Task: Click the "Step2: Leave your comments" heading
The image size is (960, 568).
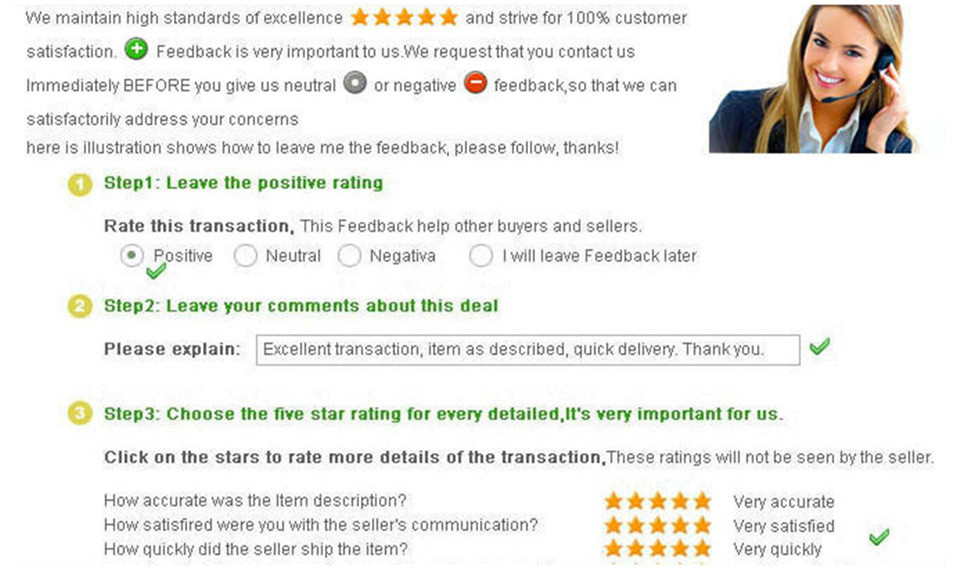Action: point(301,305)
